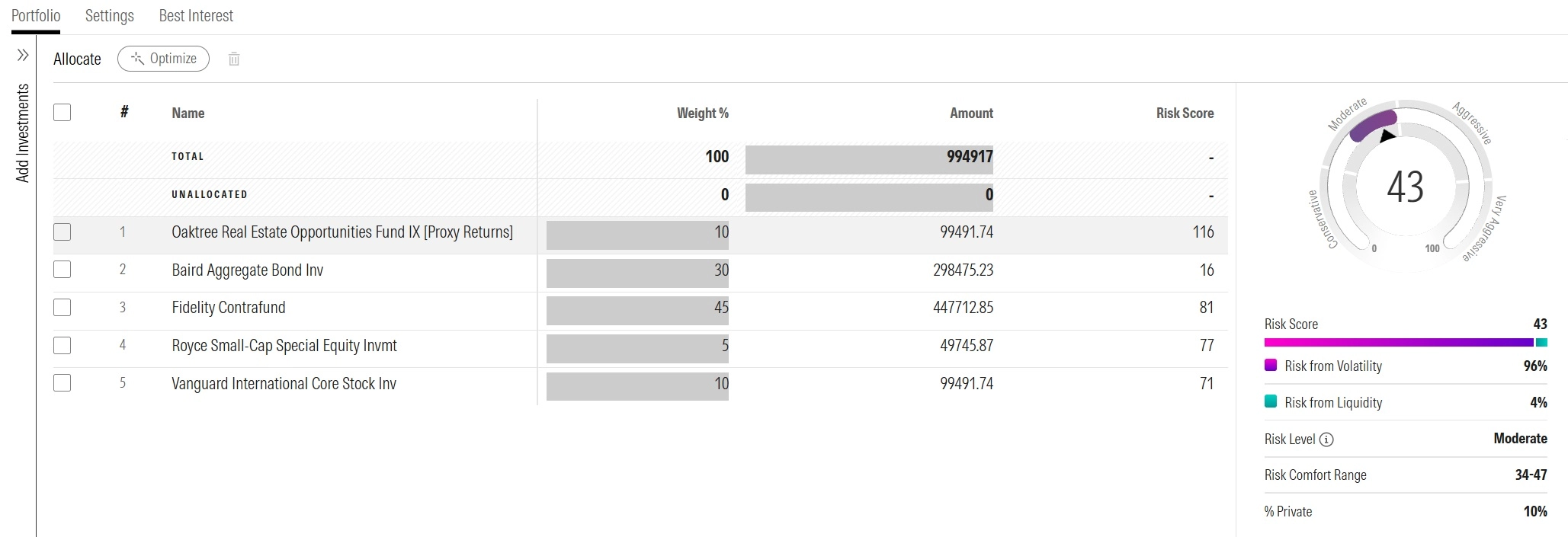
Task: Click risk score 71 for Vanguard
Action: coord(1207,384)
